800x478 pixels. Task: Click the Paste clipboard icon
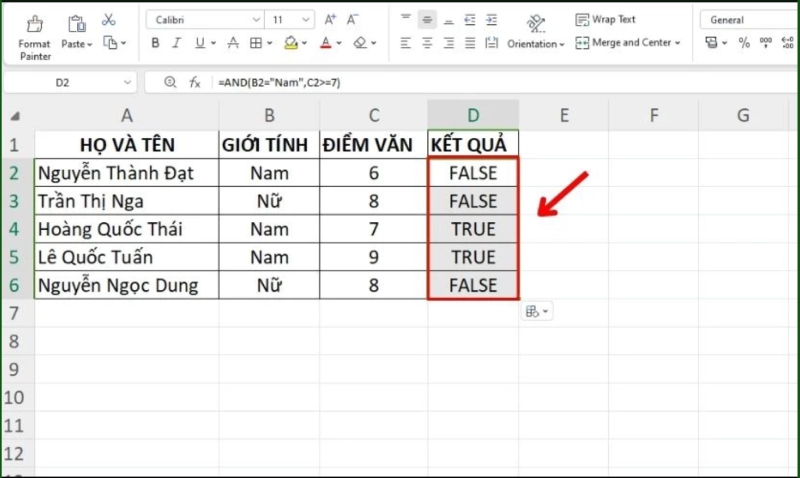click(77, 23)
